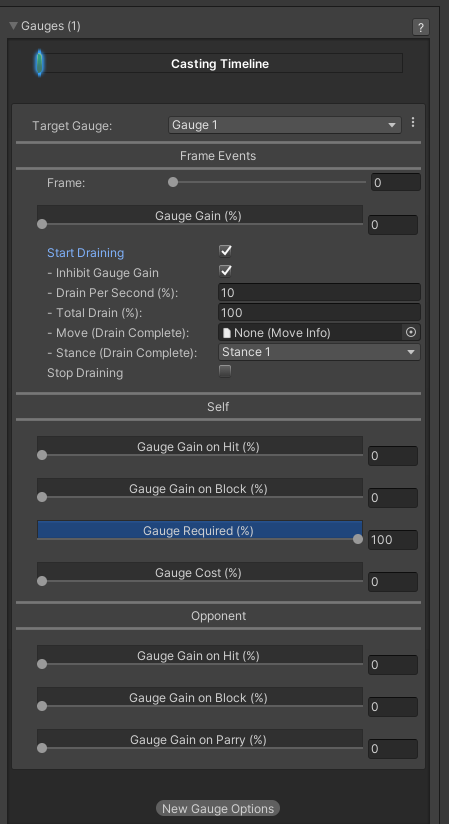Click the green Casting Timeline marker handle
Viewport: 449px width, 824px height.
[x=39, y=63]
